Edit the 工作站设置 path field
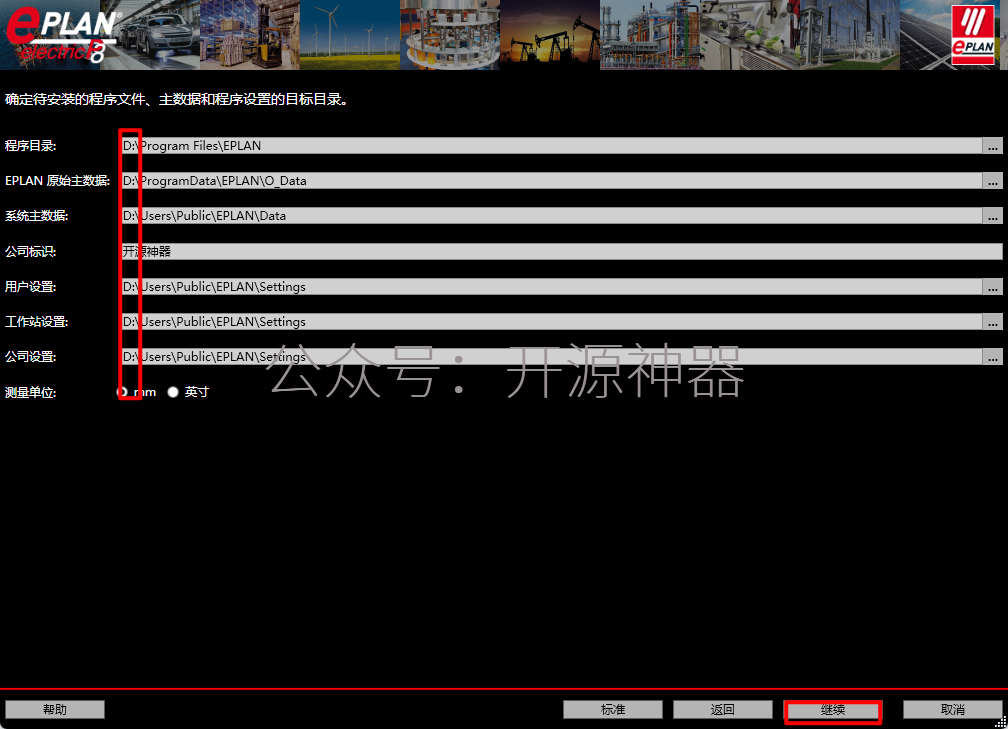 pos(552,321)
